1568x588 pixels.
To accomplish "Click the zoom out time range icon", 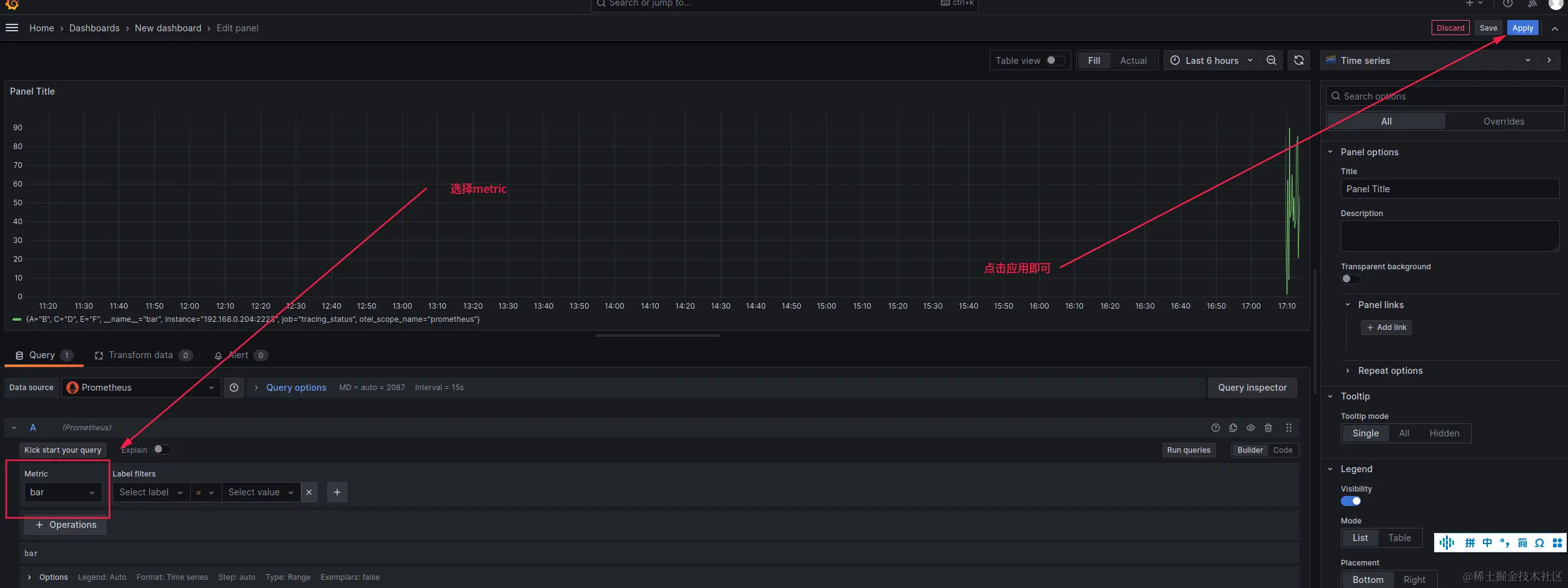I will coord(1271,61).
